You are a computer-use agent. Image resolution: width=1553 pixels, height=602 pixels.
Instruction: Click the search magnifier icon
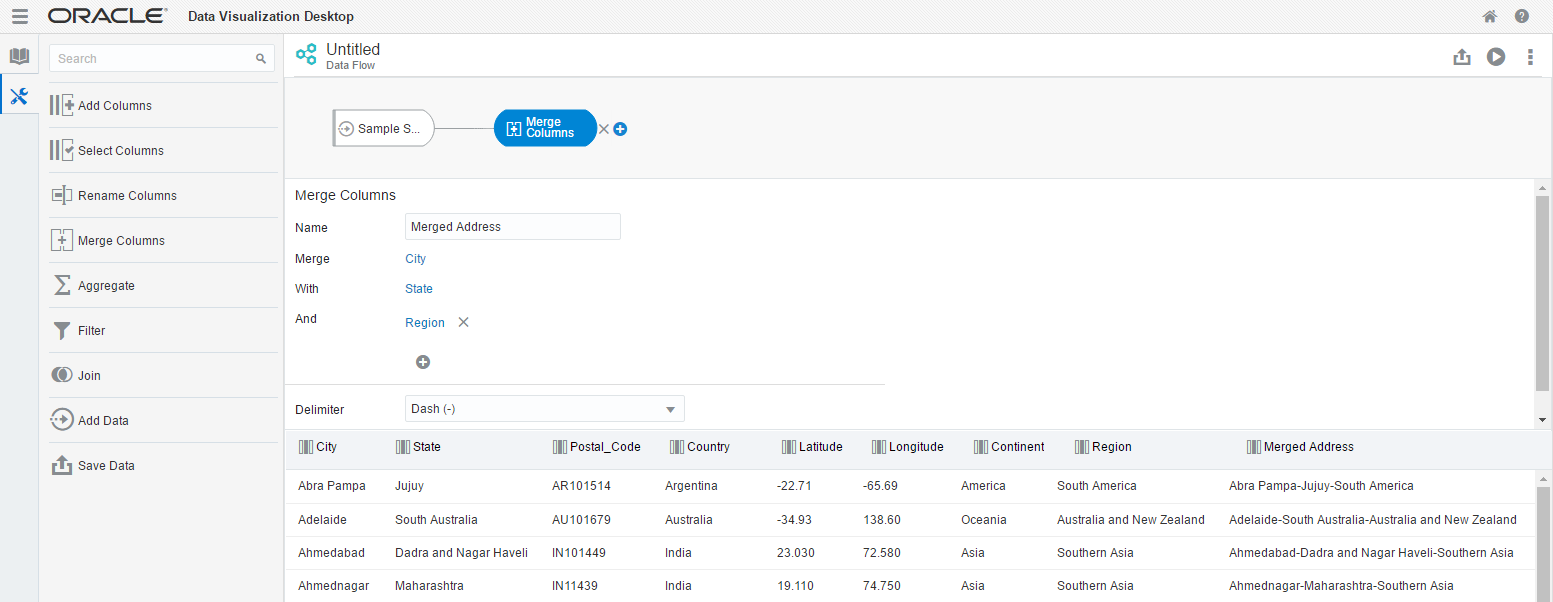point(261,59)
